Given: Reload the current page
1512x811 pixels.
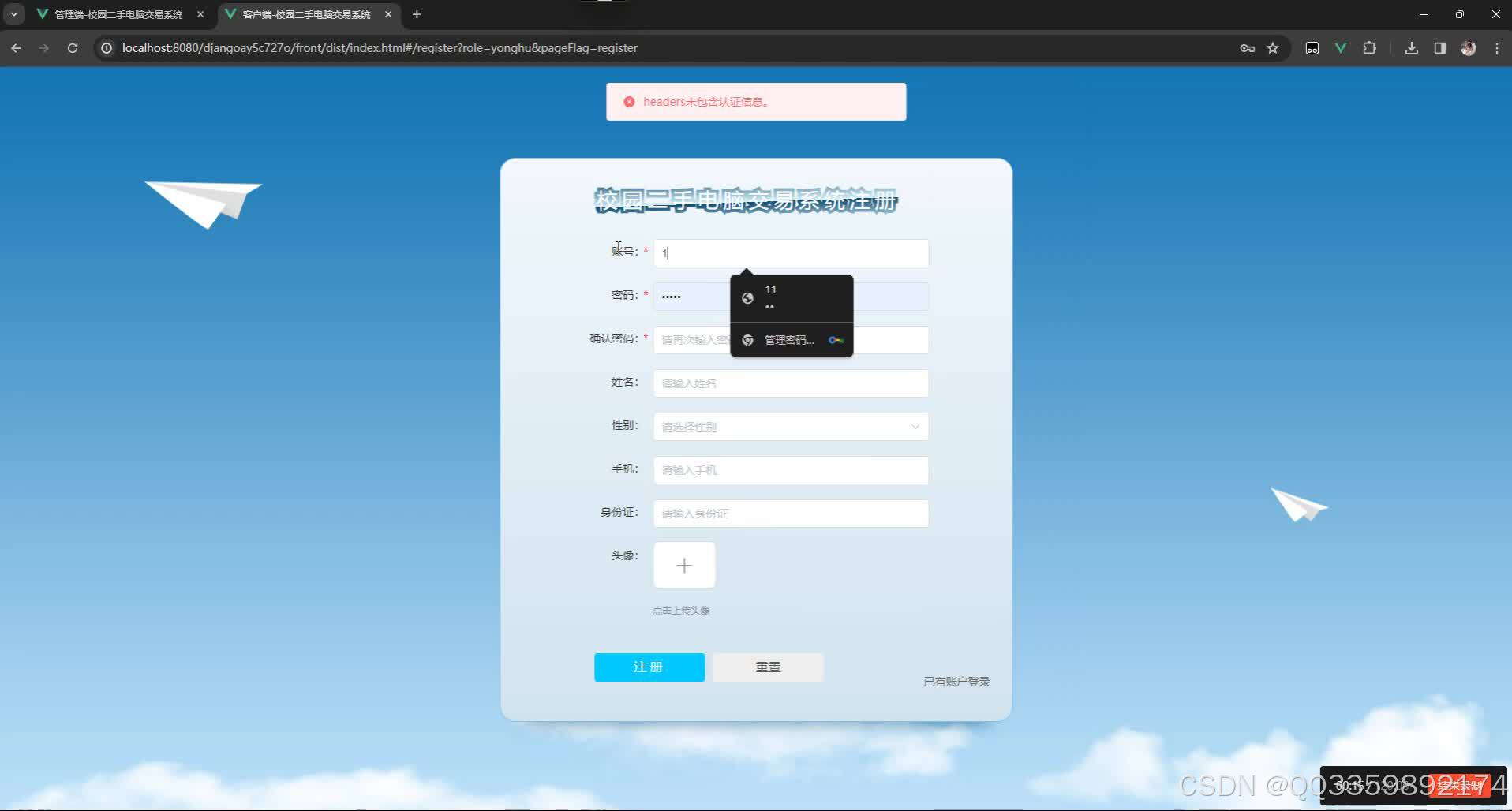Looking at the screenshot, I should (x=73, y=48).
